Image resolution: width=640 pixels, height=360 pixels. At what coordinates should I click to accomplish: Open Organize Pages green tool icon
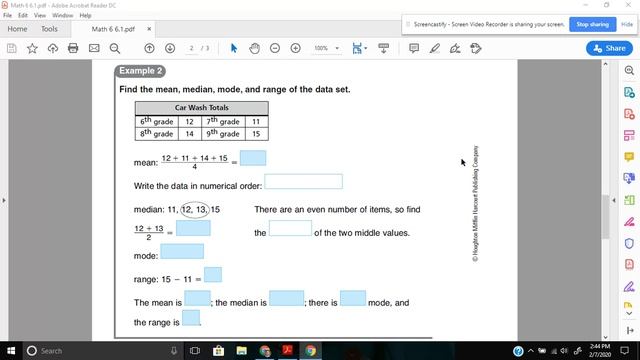629,200
